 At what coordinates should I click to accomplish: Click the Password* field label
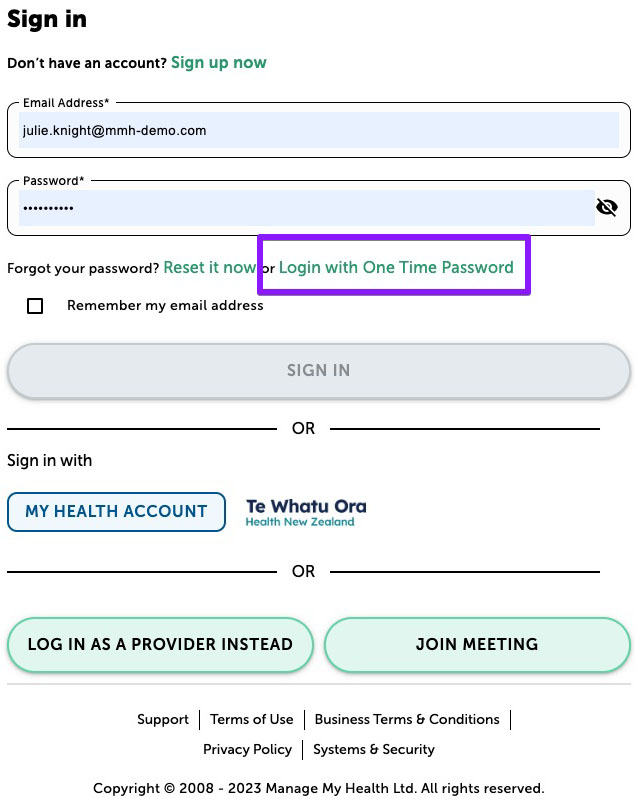(x=53, y=181)
